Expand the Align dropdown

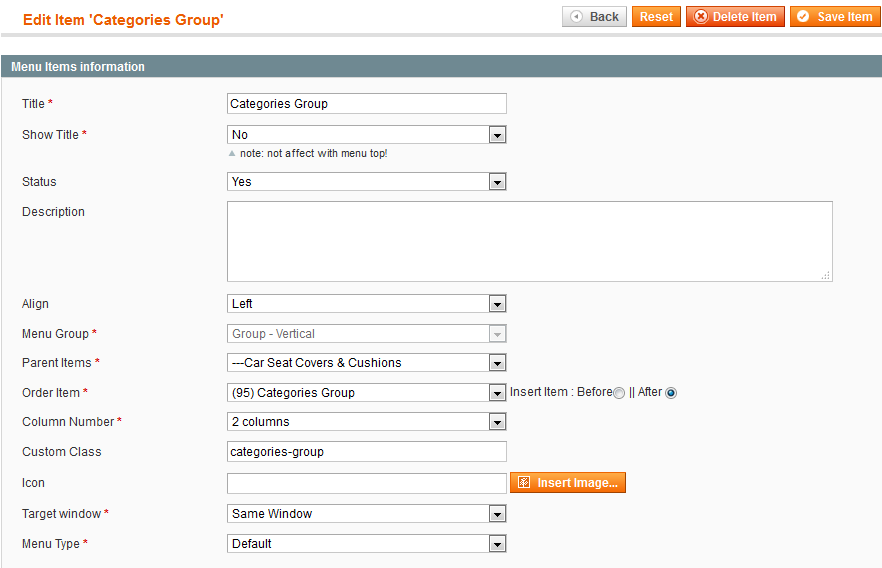click(x=367, y=304)
